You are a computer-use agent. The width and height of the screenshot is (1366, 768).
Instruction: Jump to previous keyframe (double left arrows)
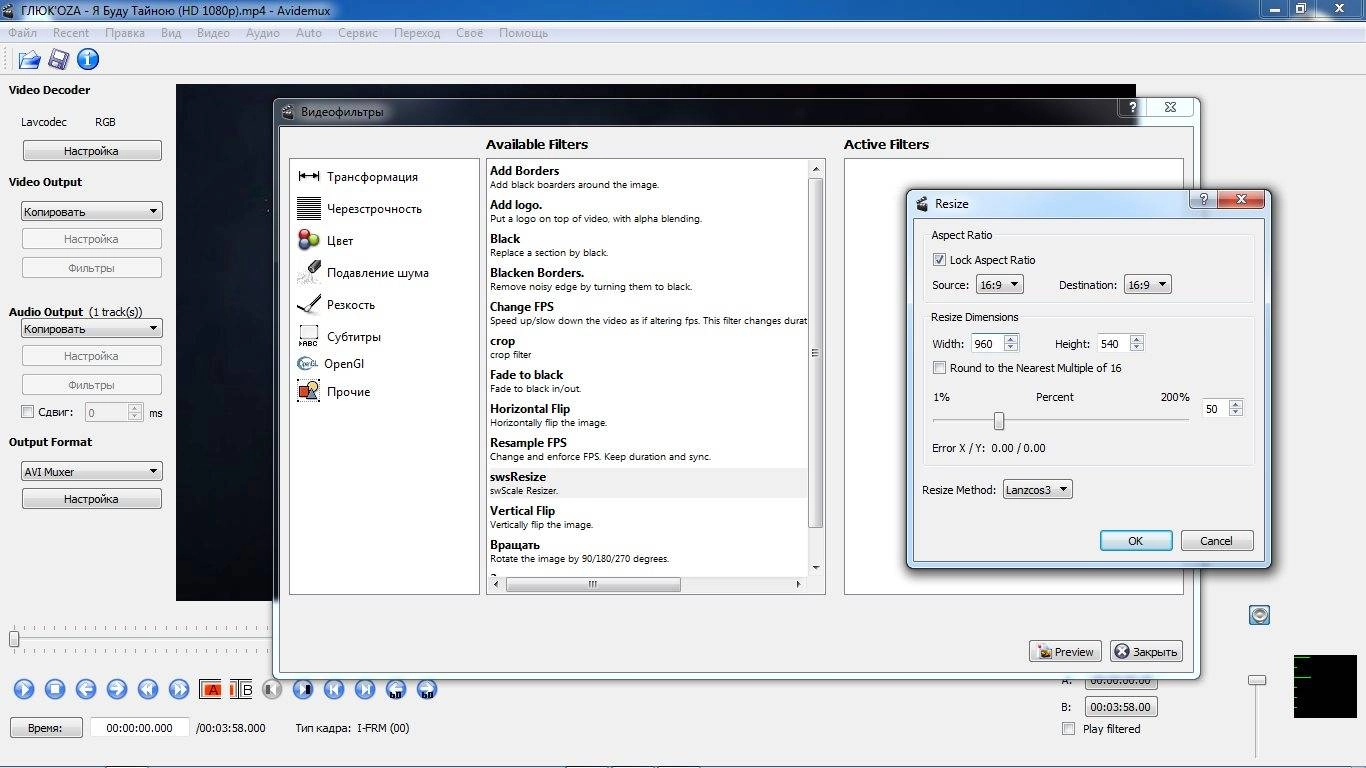148,689
